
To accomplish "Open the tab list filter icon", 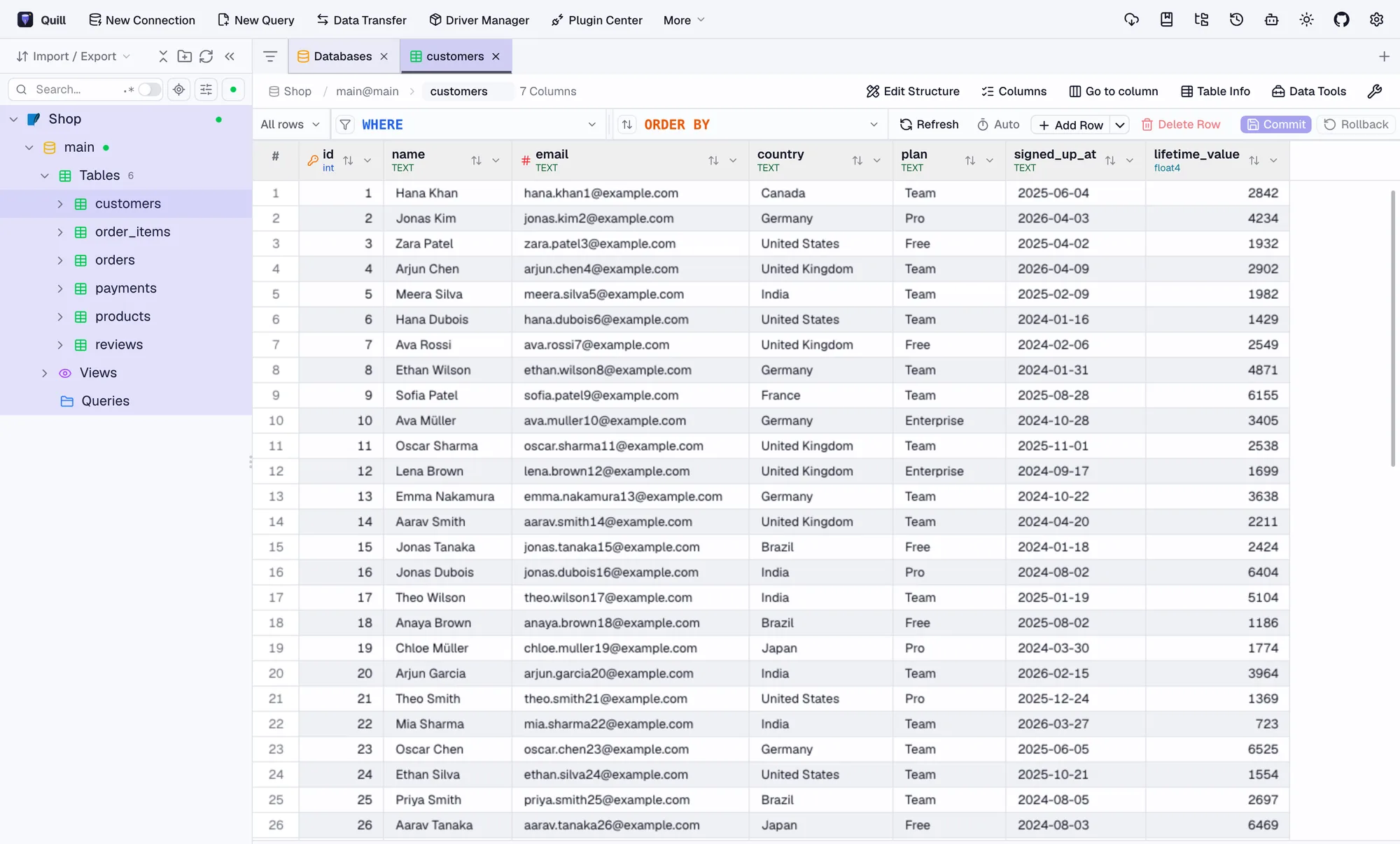I will tap(270, 56).
